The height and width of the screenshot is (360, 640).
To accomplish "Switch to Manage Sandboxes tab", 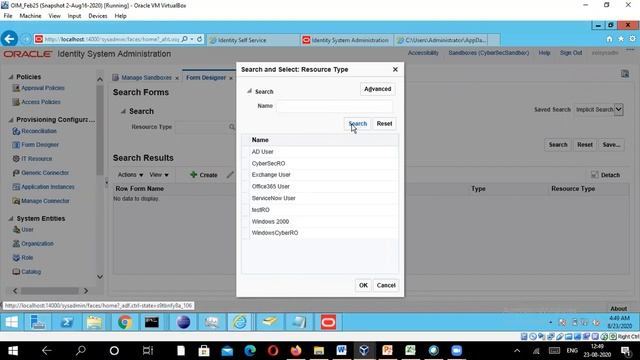I will [146, 78].
